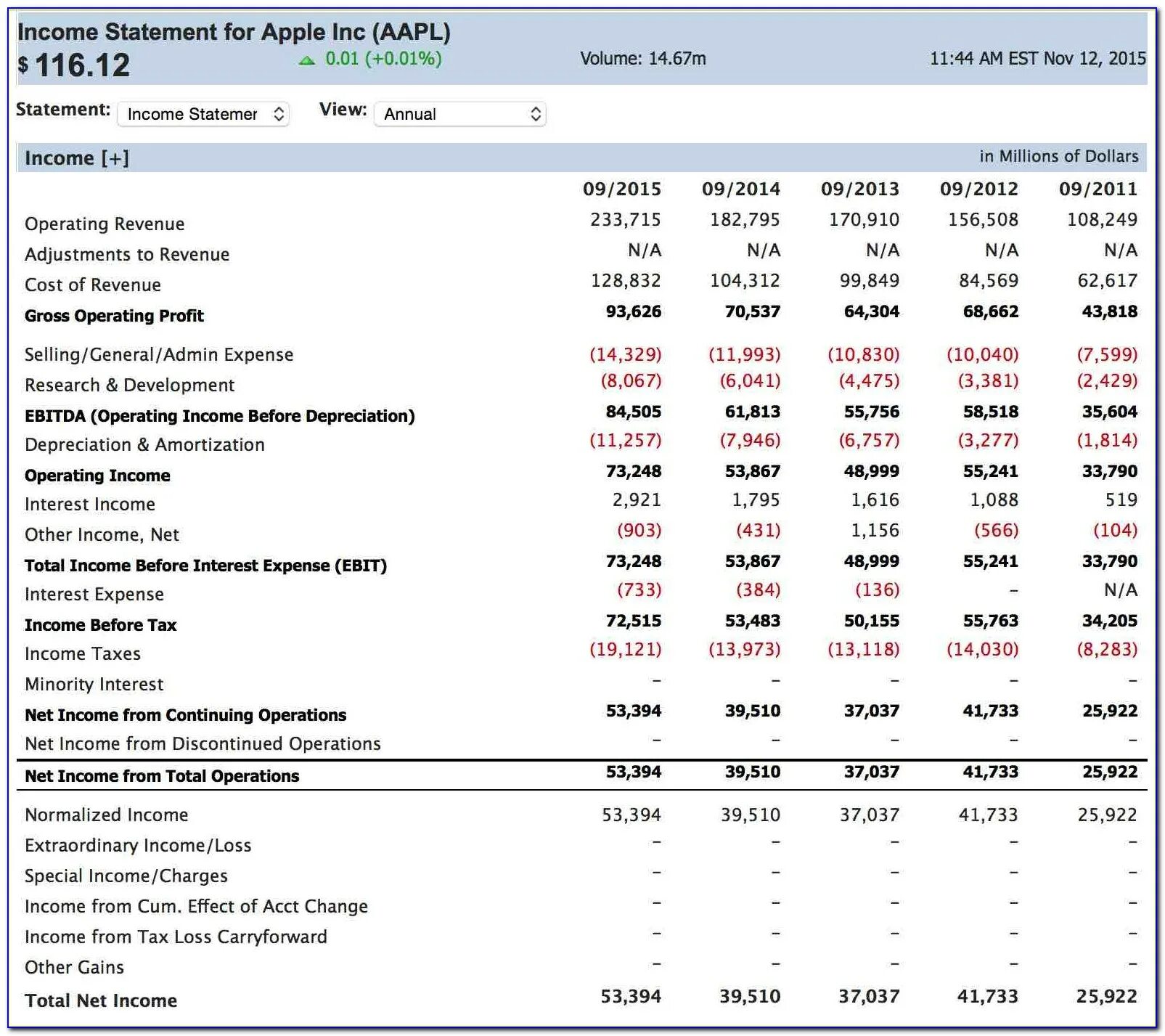The width and height of the screenshot is (1165, 1036).
Task: Click the 182,795 Operating Revenue value
Action: (x=745, y=219)
